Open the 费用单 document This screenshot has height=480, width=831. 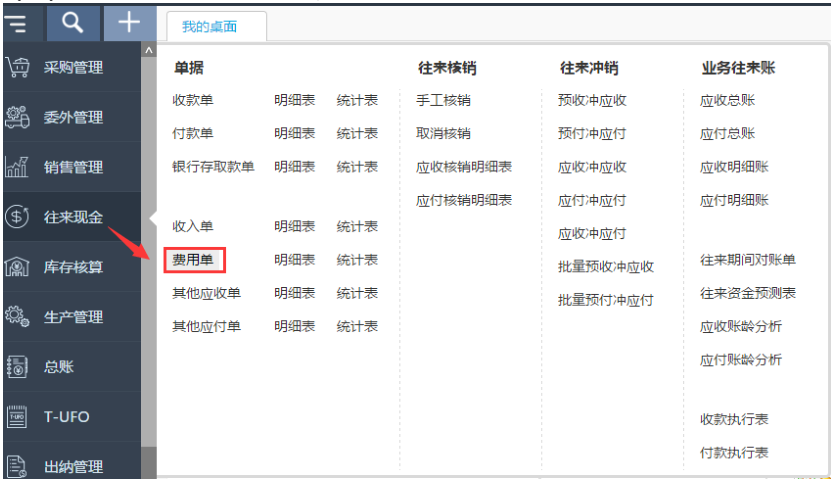pos(193,260)
